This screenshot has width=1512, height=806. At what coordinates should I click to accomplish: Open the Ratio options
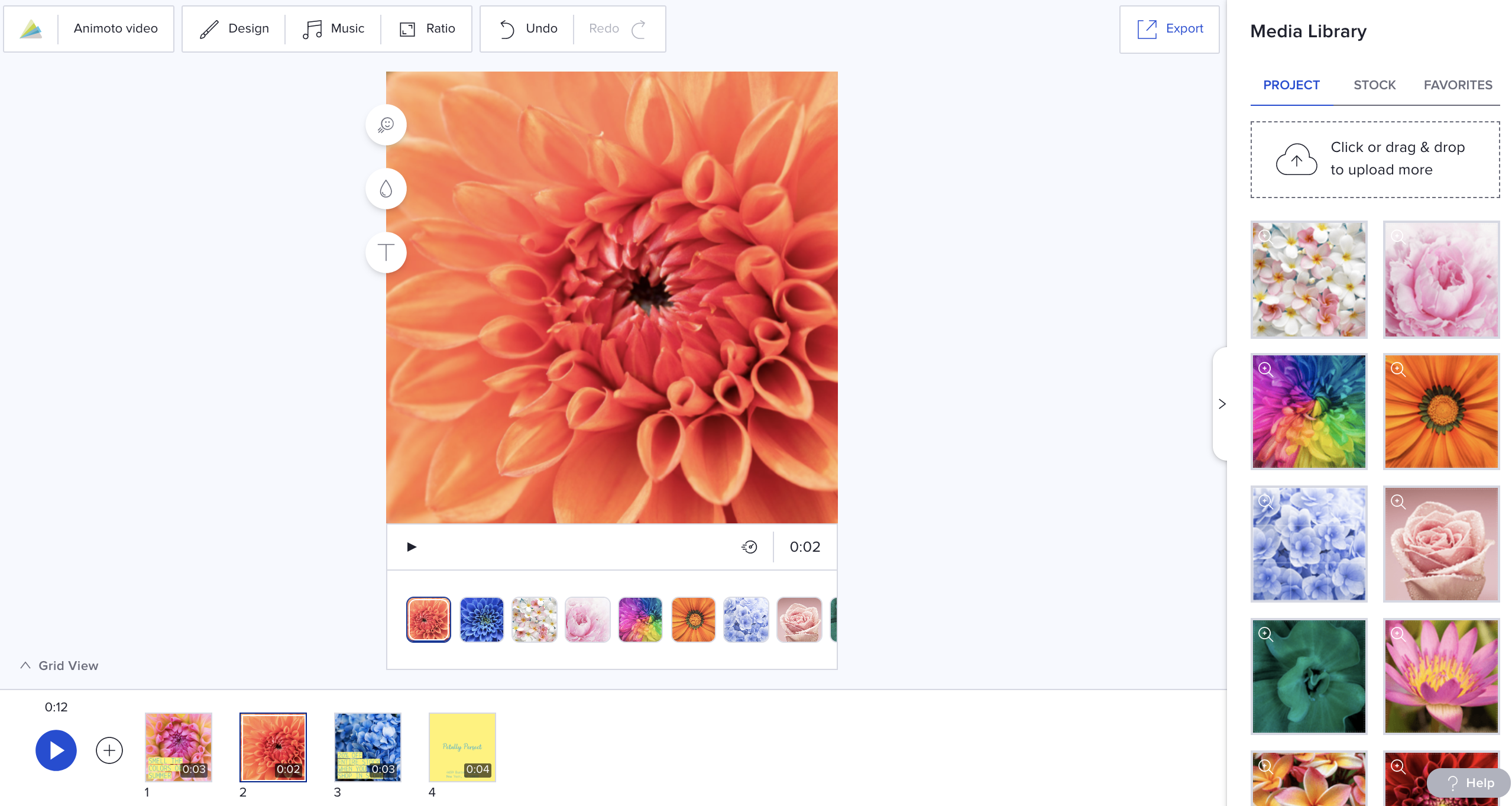(x=428, y=29)
